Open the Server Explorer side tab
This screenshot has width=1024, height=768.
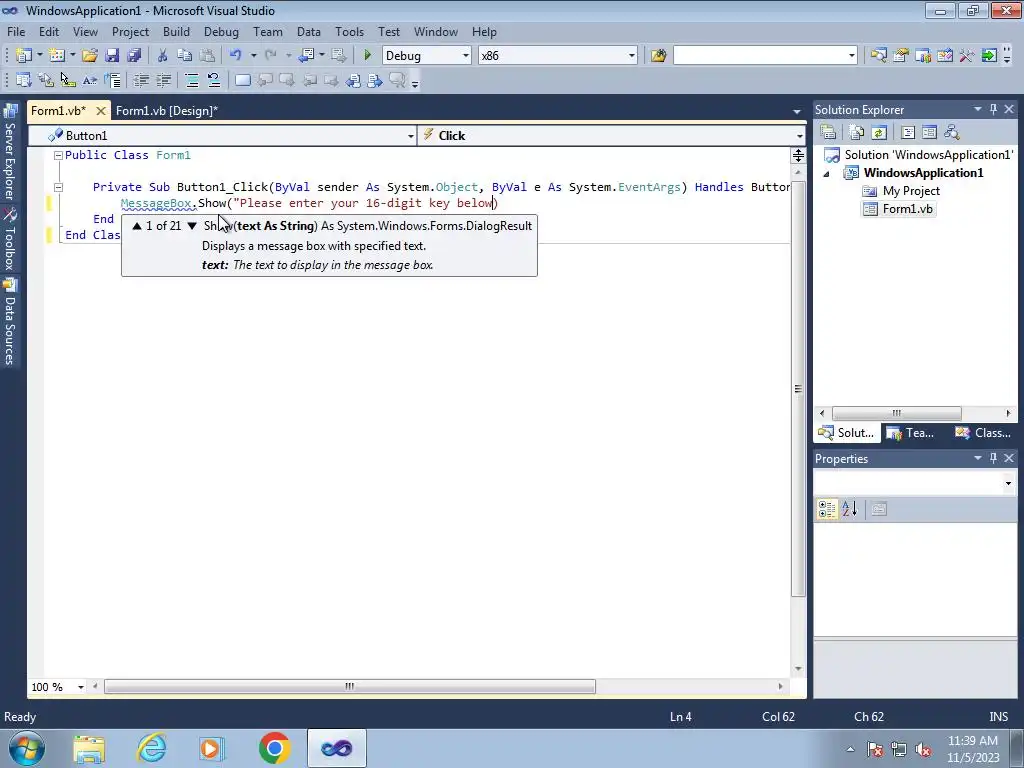(10, 153)
